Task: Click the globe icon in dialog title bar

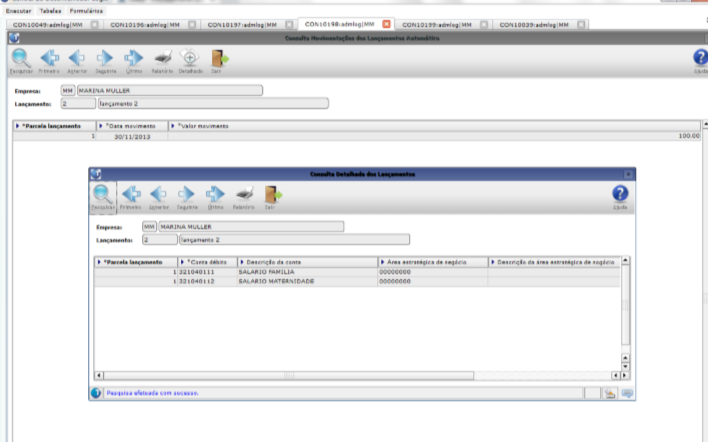Action: pos(96,174)
